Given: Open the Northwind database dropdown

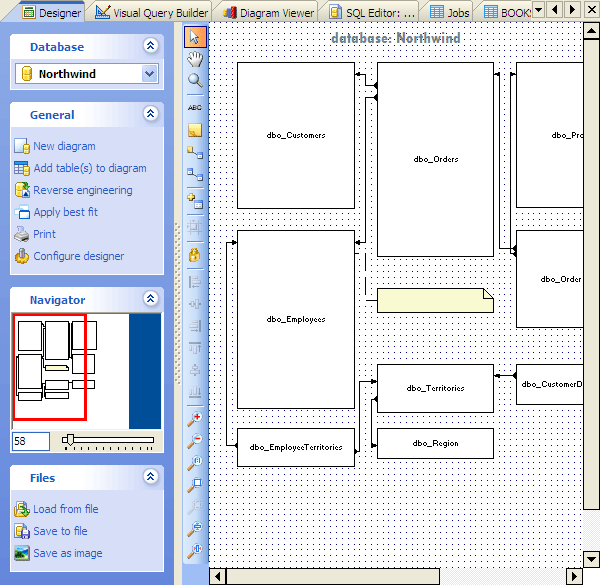Looking at the screenshot, I should click(150, 73).
